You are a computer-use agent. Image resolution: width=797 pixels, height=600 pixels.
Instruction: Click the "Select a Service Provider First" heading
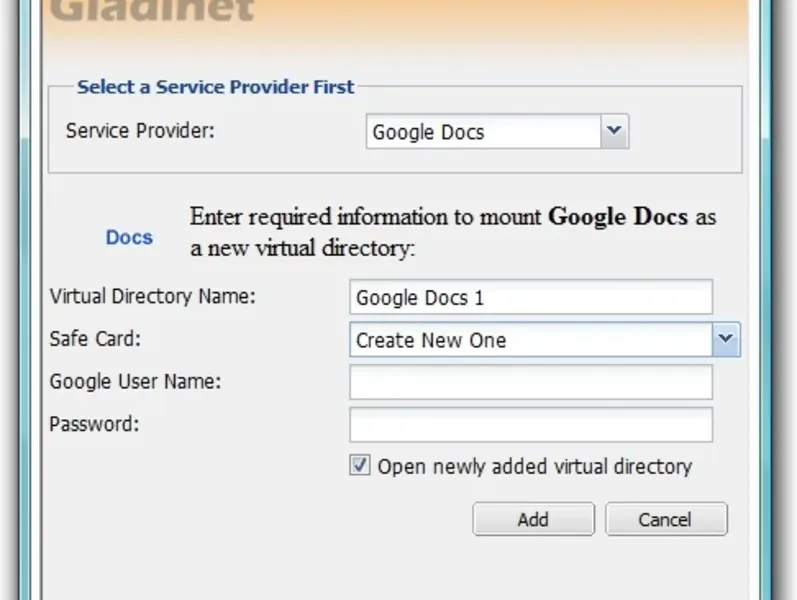pos(215,87)
